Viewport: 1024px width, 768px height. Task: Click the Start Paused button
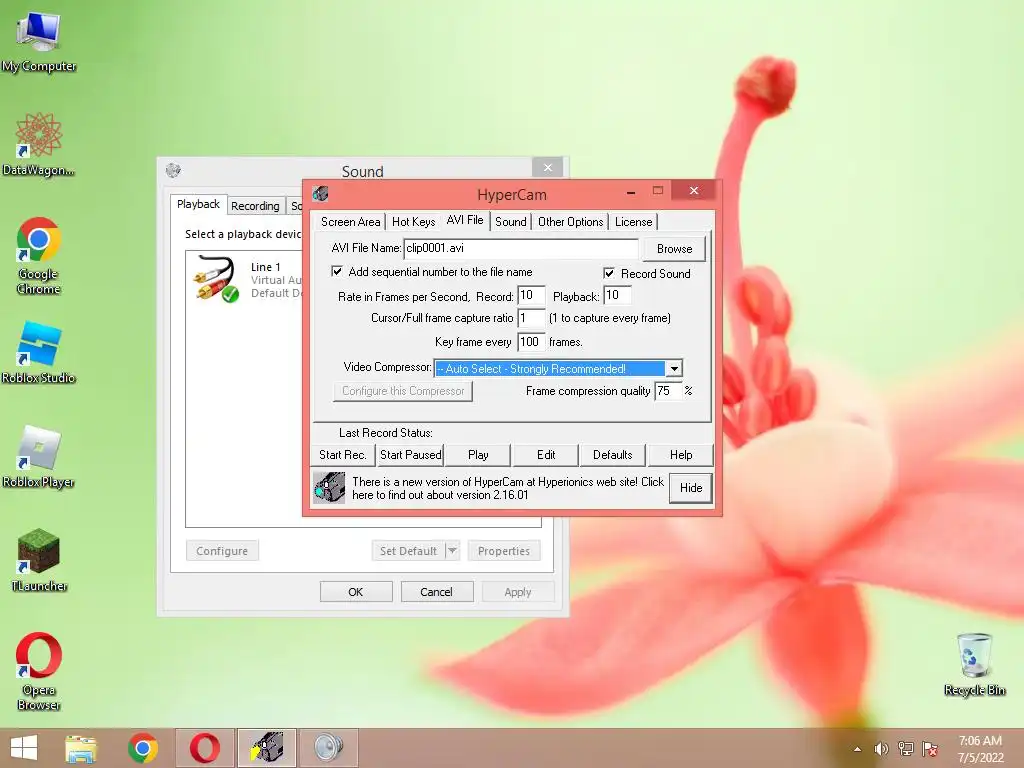point(411,455)
